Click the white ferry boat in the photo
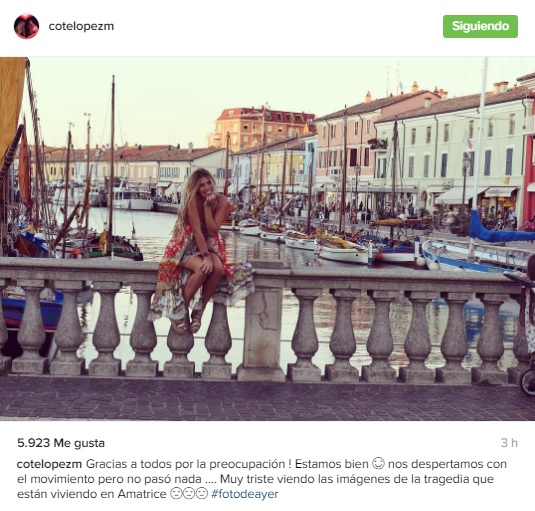This screenshot has width=535, height=511. tap(132, 197)
